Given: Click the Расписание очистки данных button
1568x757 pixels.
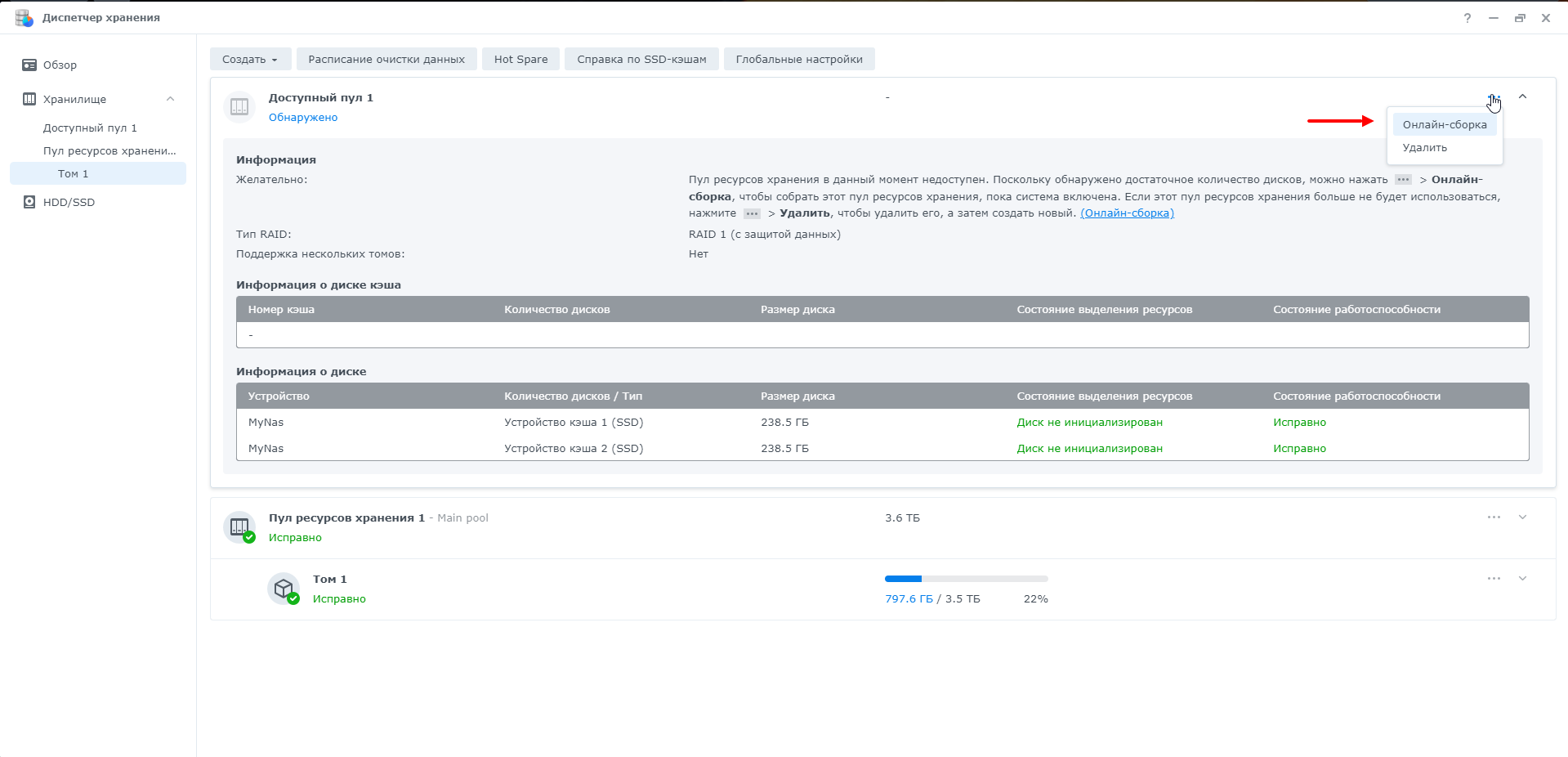Looking at the screenshot, I should 386,59.
